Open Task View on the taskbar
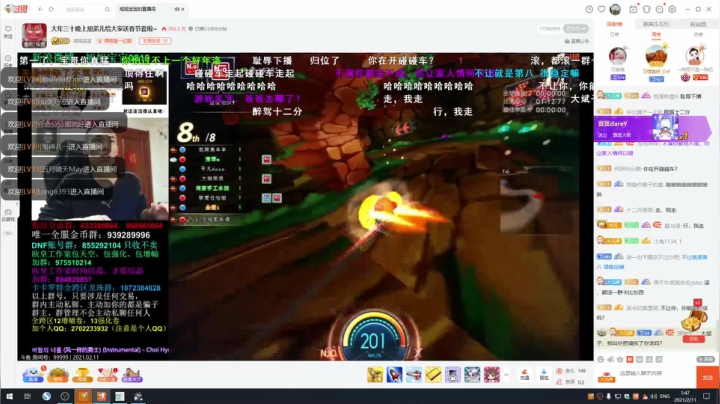This screenshot has width=720, height=404. 28,396
